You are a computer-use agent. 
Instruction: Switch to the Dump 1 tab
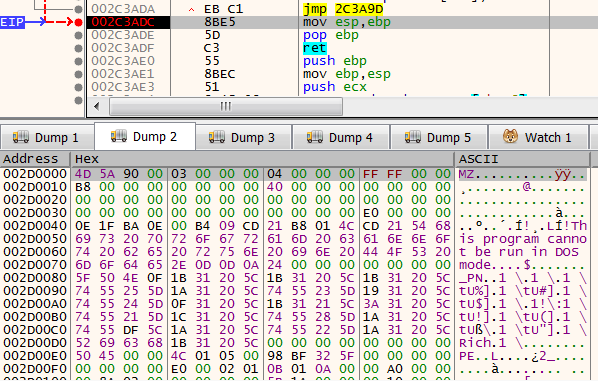point(47,137)
